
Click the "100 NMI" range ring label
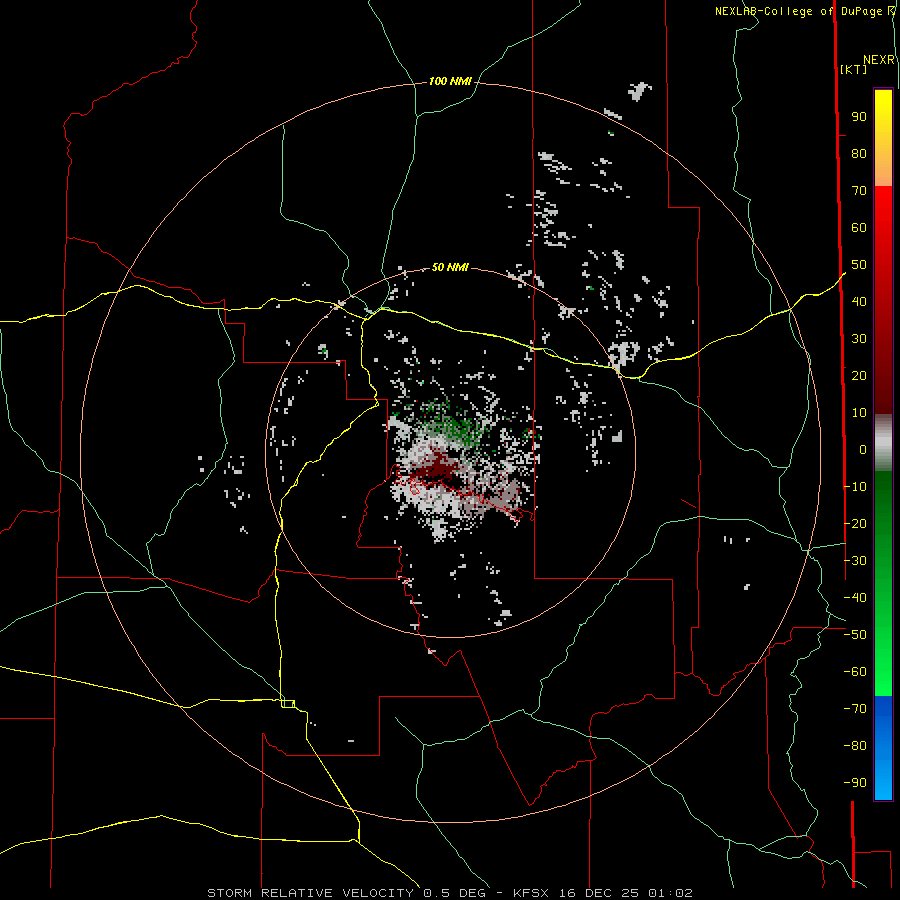click(x=450, y=82)
